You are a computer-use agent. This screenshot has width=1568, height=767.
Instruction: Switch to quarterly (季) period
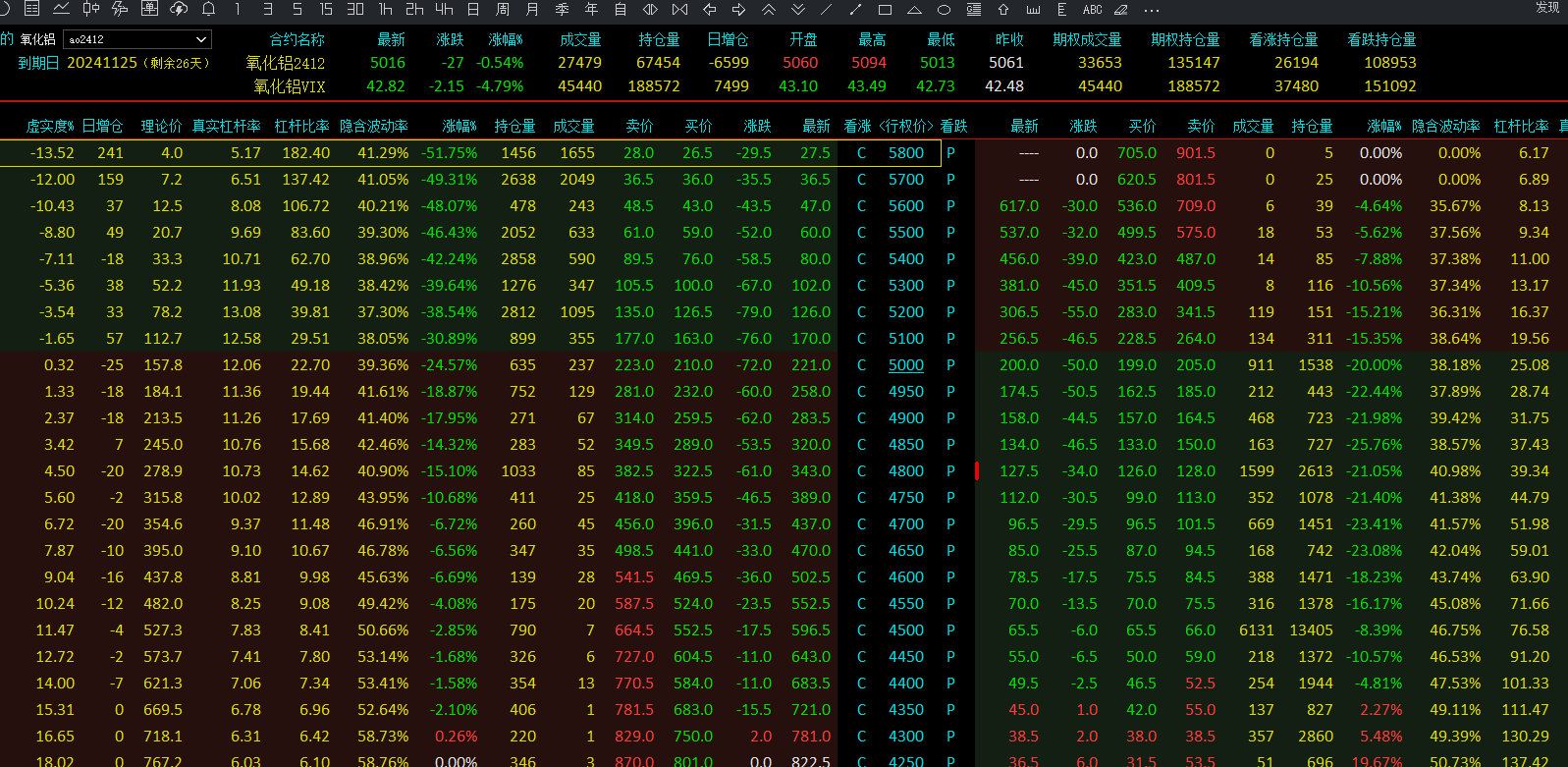pyautogui.click(x=562, y=9)
